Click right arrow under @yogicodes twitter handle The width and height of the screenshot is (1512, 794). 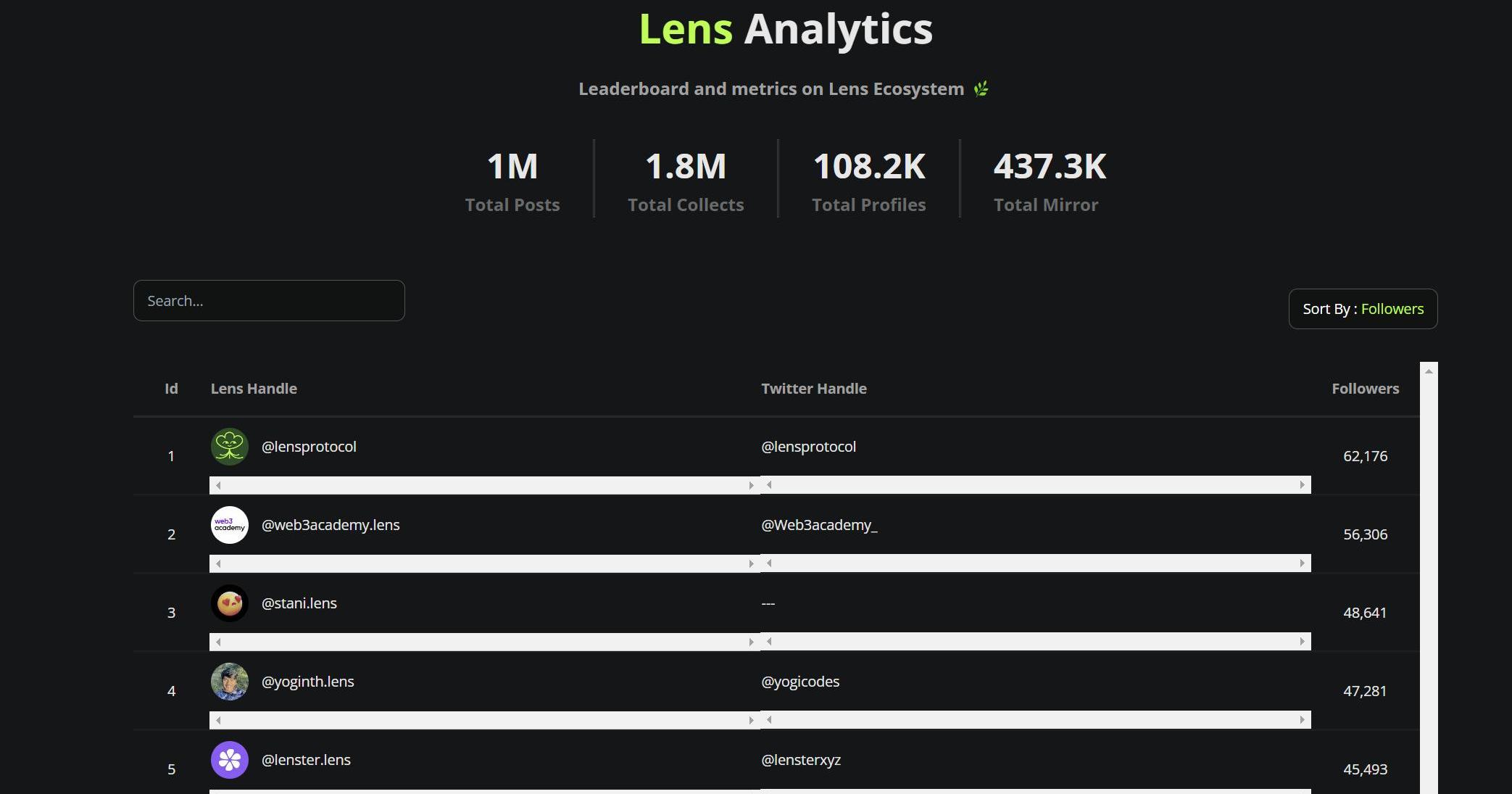(x=1302, y=719)
